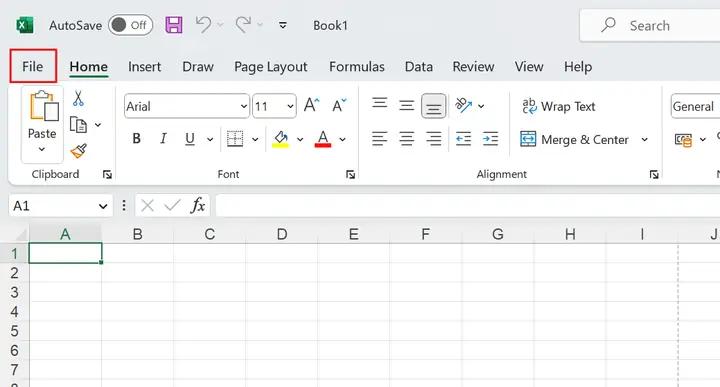The width and height of the screenshot is (720, 387).
Task: Copy selection with the Copy icon
Action: [78, 124]
